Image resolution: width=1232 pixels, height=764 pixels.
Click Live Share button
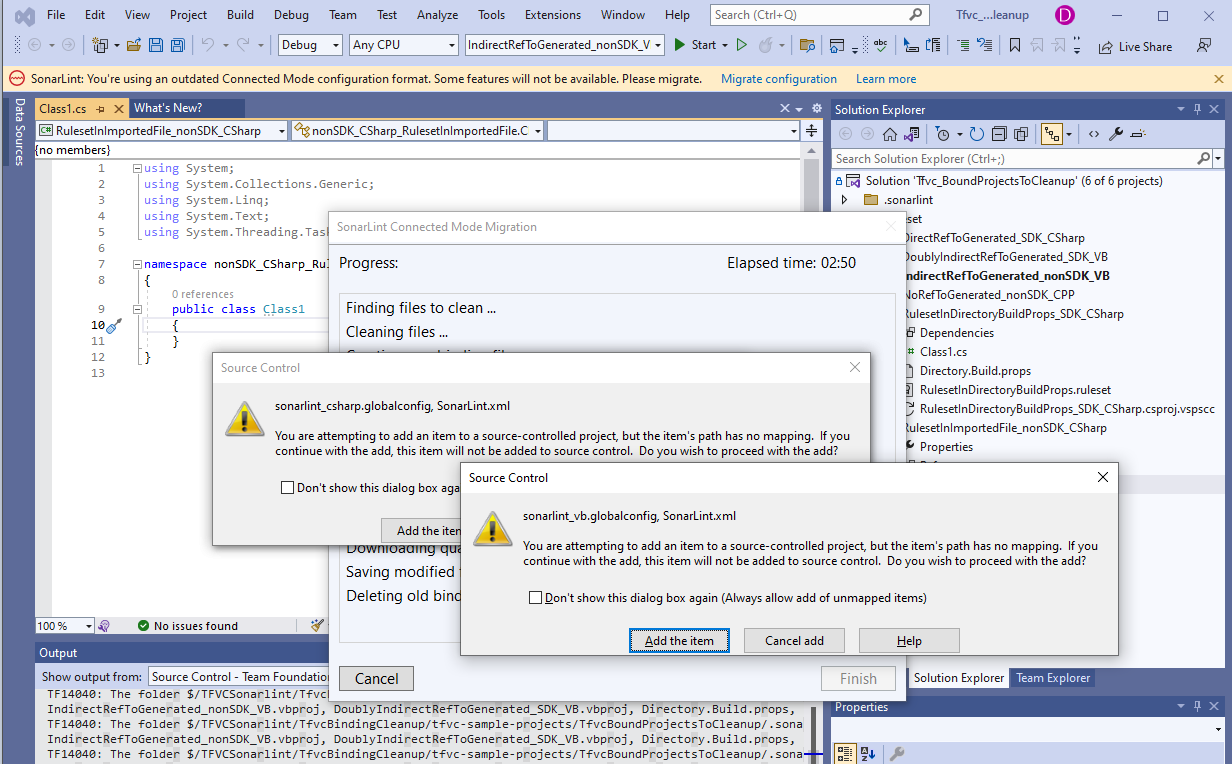click(1135, 46)
